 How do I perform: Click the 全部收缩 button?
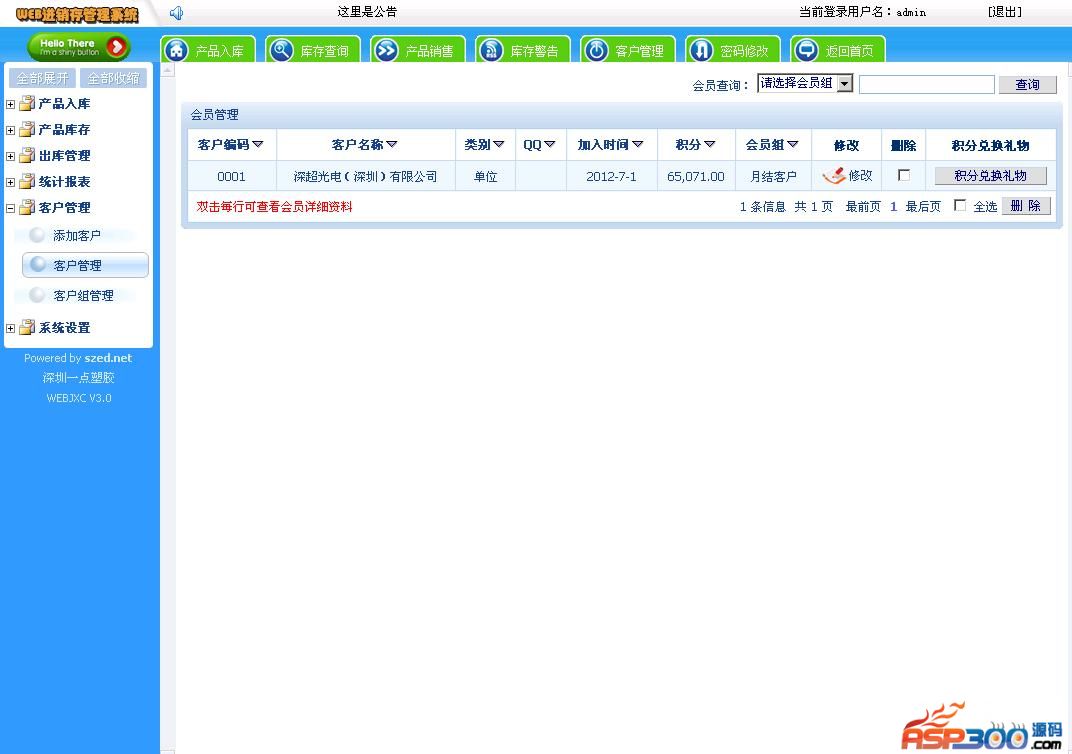113,79
